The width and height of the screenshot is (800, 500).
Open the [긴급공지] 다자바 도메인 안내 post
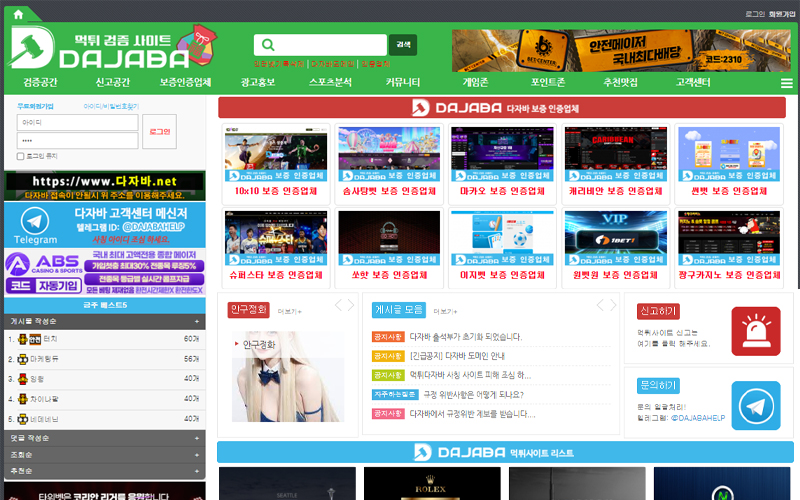457,356
